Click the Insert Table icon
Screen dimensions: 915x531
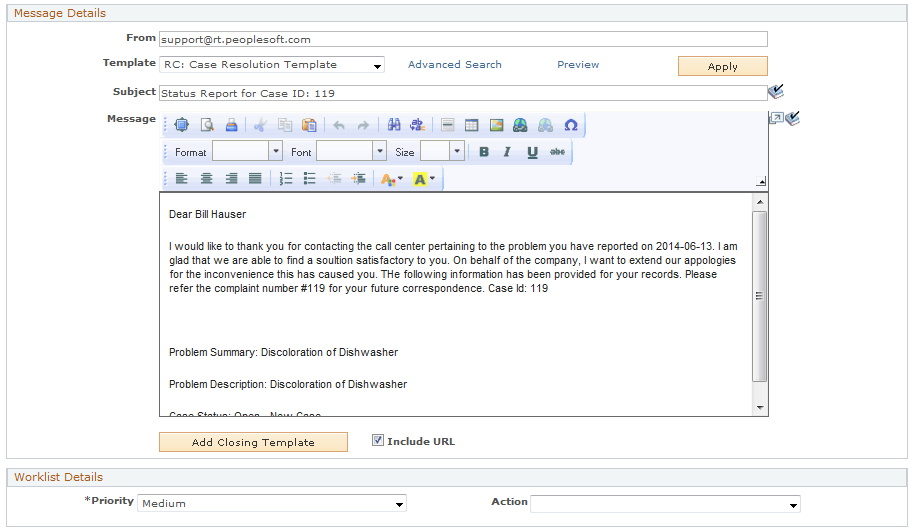472,125
